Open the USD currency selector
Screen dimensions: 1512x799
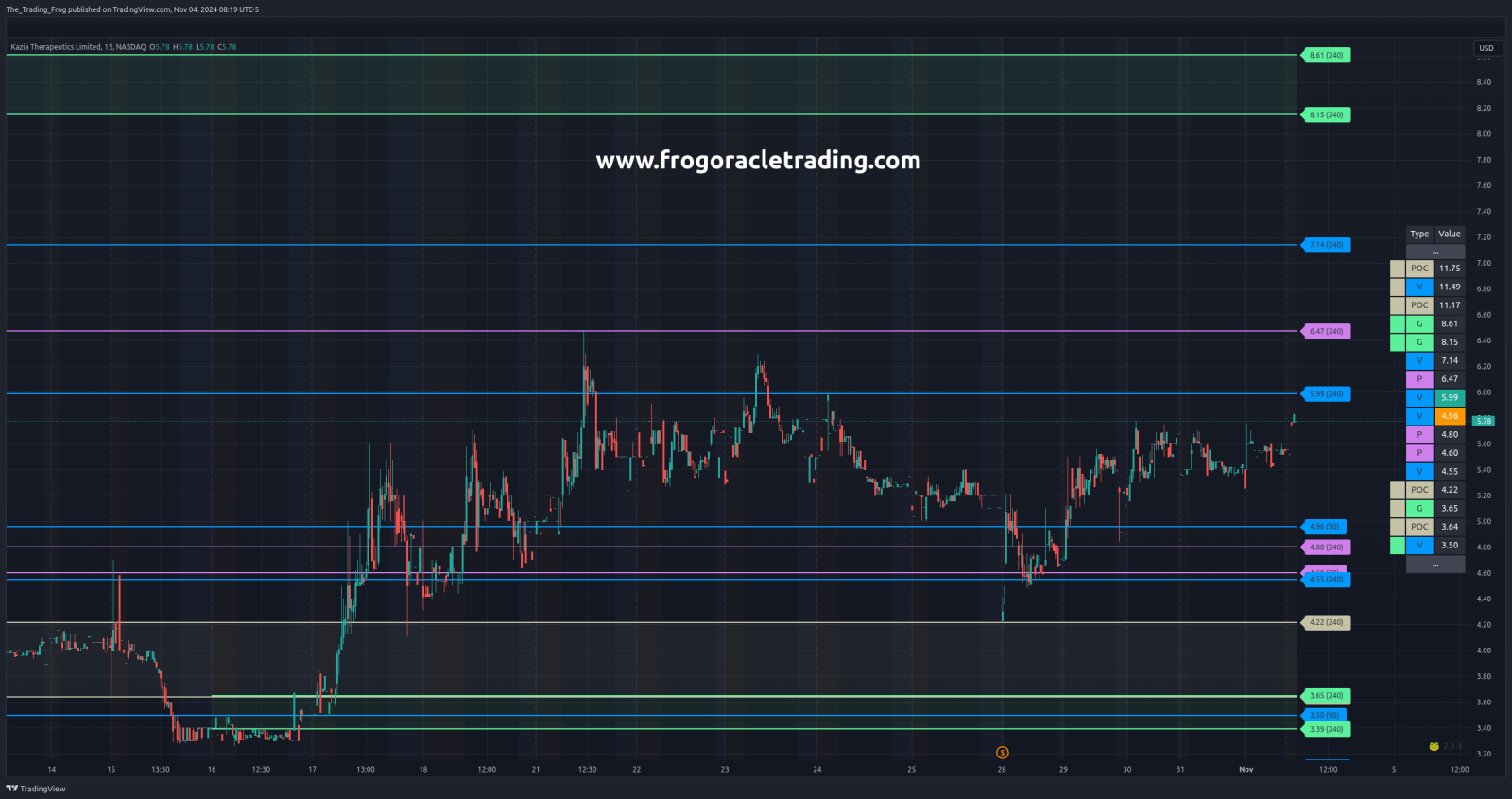pyautogui.click(x=1486, y=48)
